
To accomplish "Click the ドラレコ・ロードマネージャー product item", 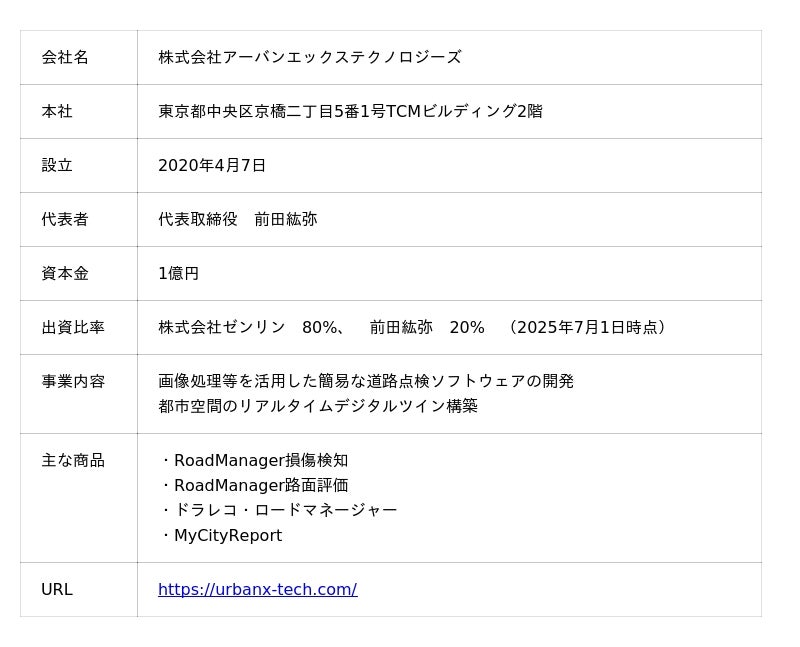I will [x=279, y=510].
